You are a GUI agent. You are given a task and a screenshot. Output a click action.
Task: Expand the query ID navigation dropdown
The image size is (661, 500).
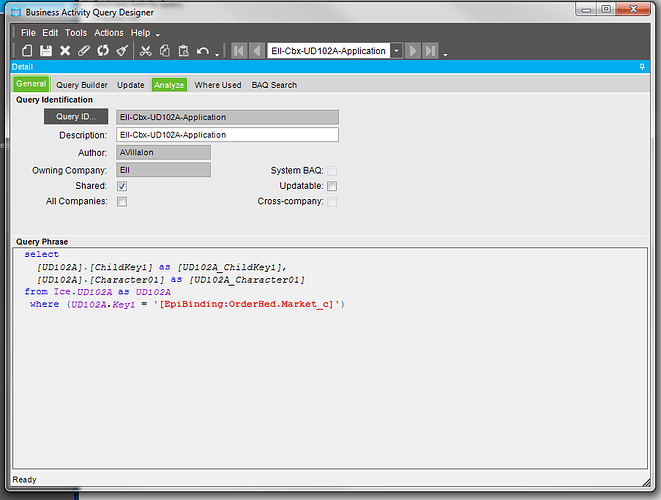[396, 51]
